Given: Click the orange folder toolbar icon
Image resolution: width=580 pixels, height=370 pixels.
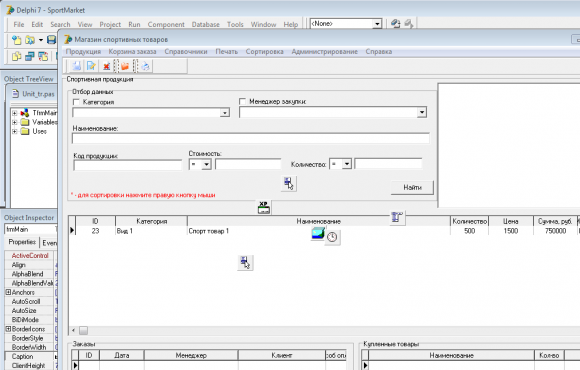Looking at the screenshot, I should [125, 66].
